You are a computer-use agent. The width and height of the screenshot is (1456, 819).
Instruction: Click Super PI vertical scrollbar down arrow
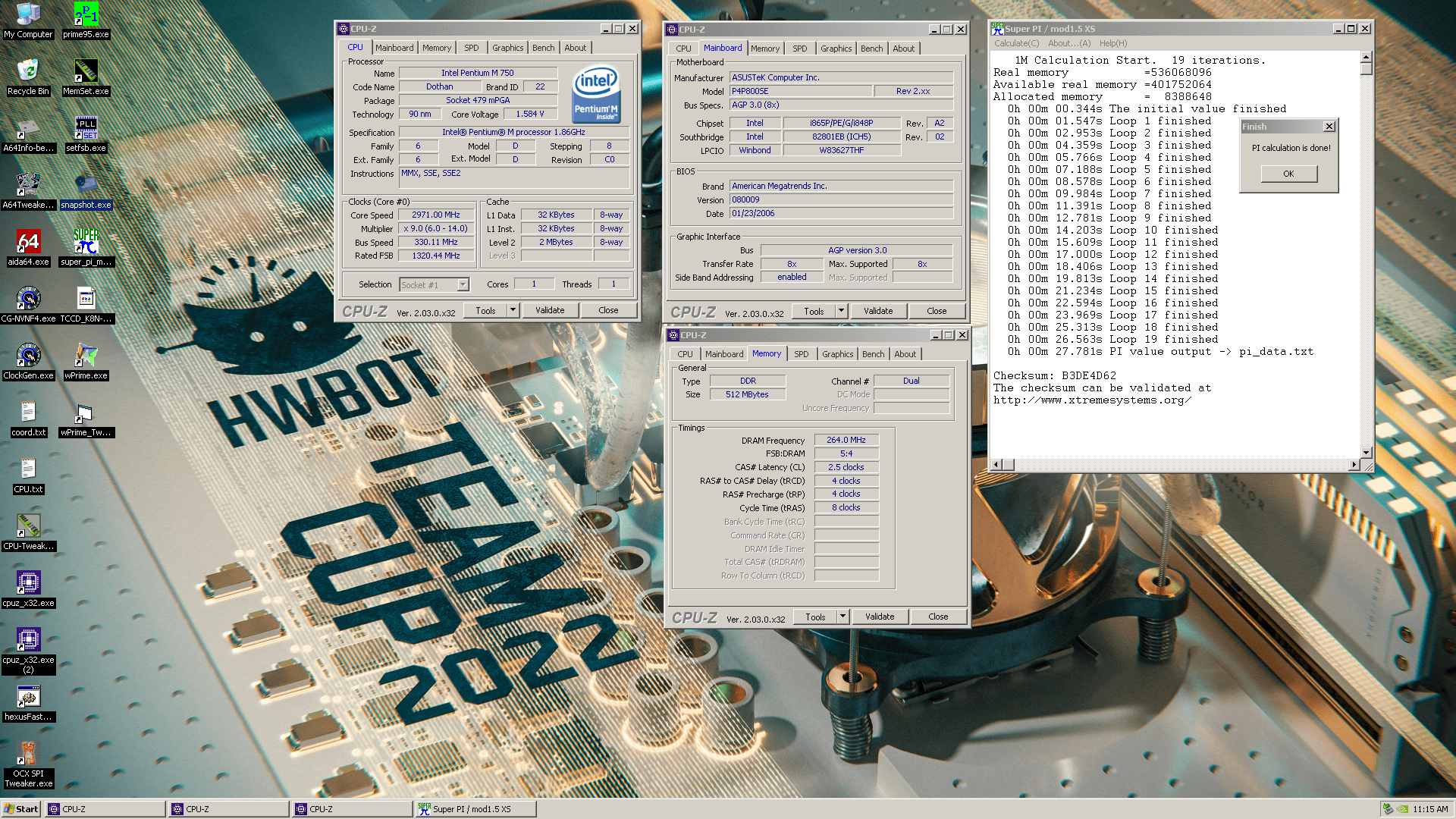point(1366,453)
